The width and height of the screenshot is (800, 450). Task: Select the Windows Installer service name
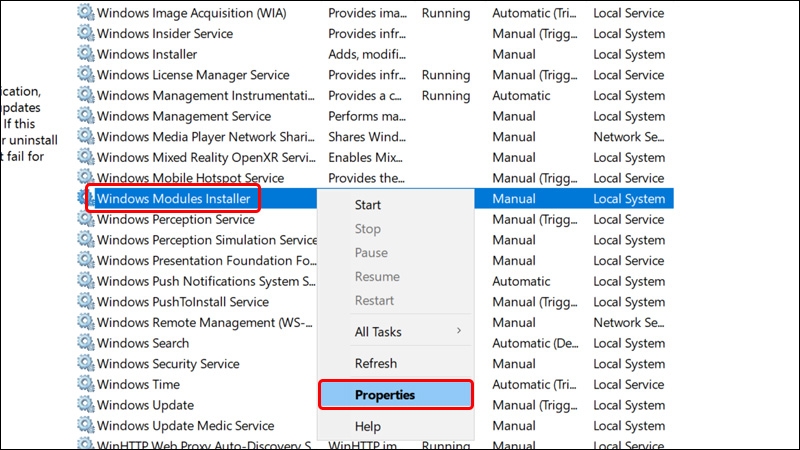(x=147, y=54)
